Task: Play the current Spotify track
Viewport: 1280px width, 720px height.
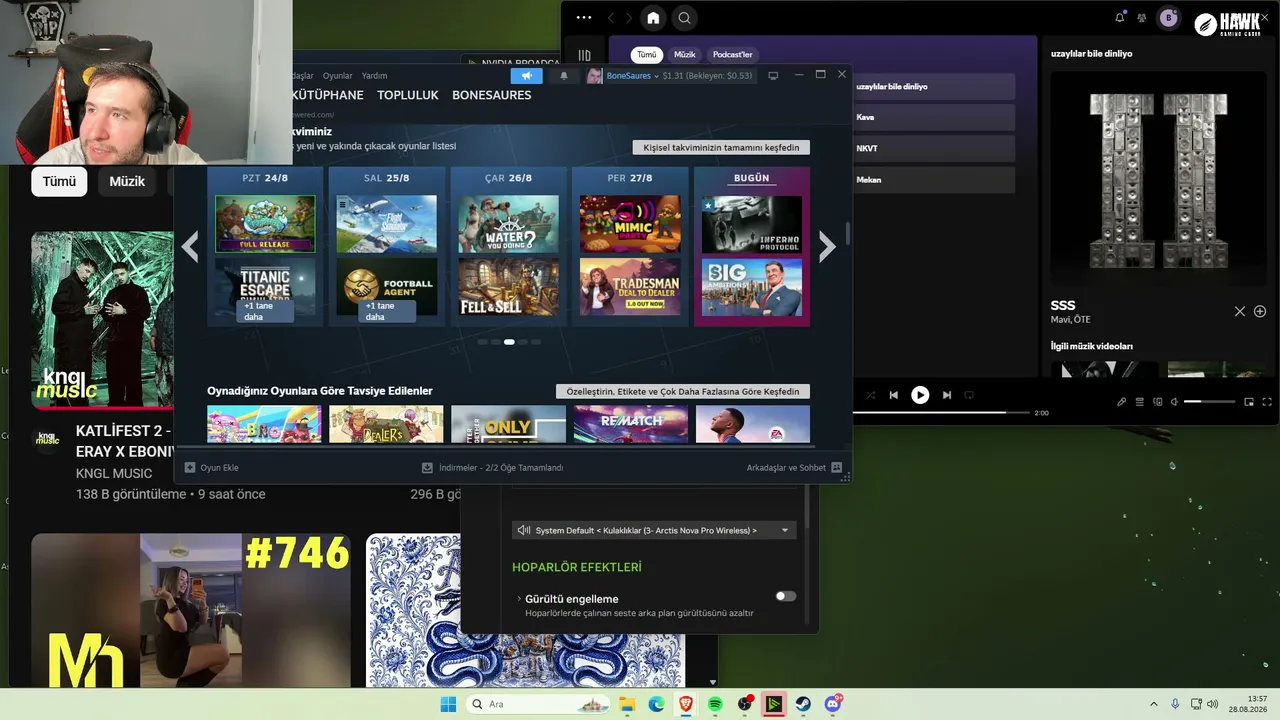Action: click(x=920, y=395)
